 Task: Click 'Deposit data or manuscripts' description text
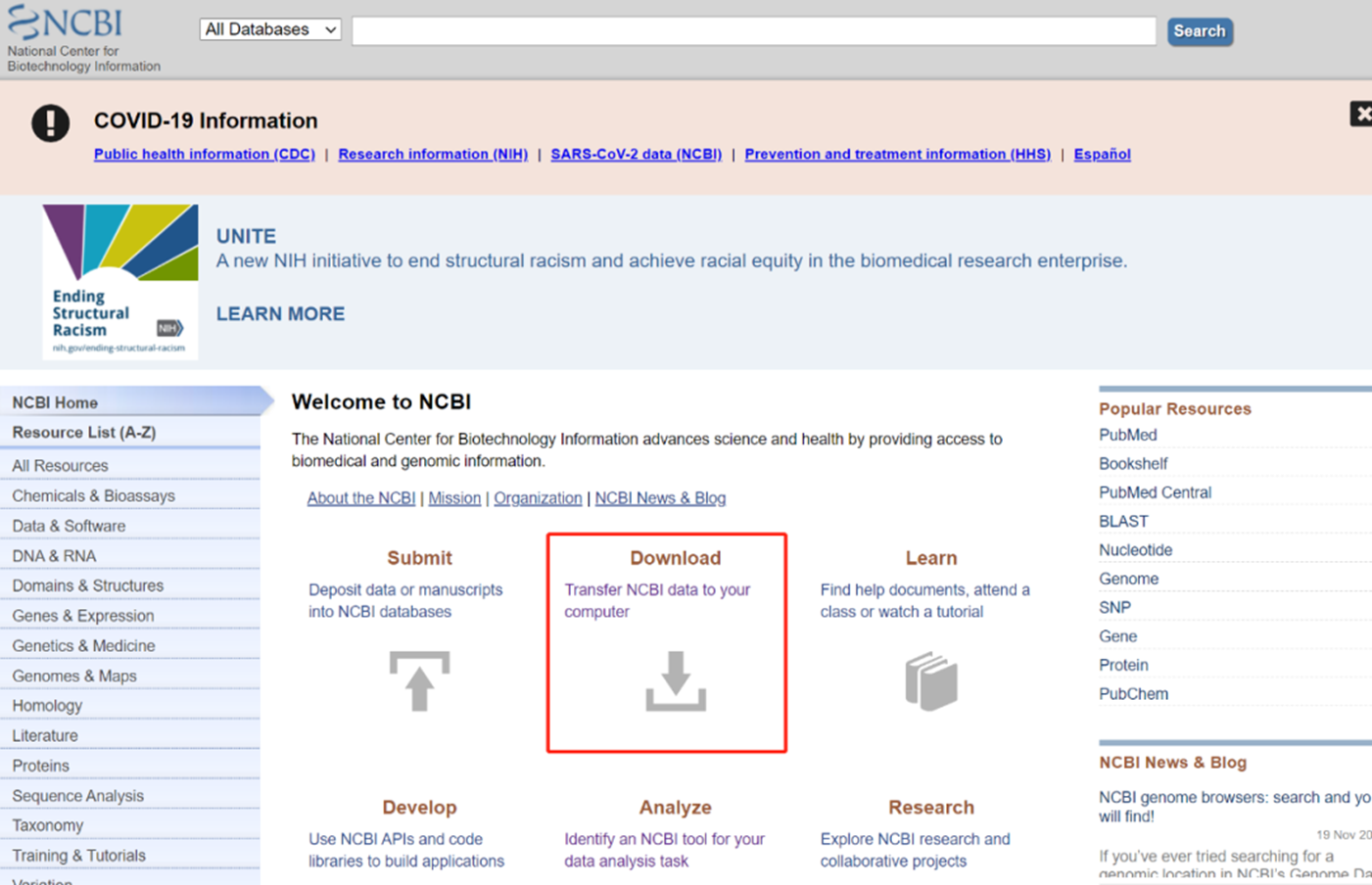coord(405,600)
